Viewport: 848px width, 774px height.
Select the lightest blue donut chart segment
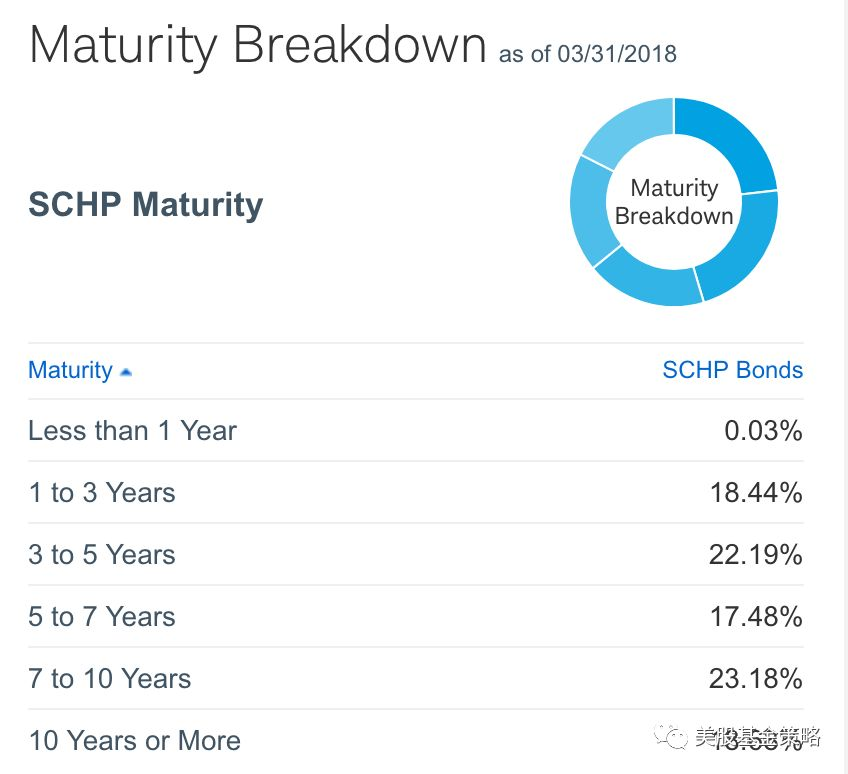click(620, 130)
